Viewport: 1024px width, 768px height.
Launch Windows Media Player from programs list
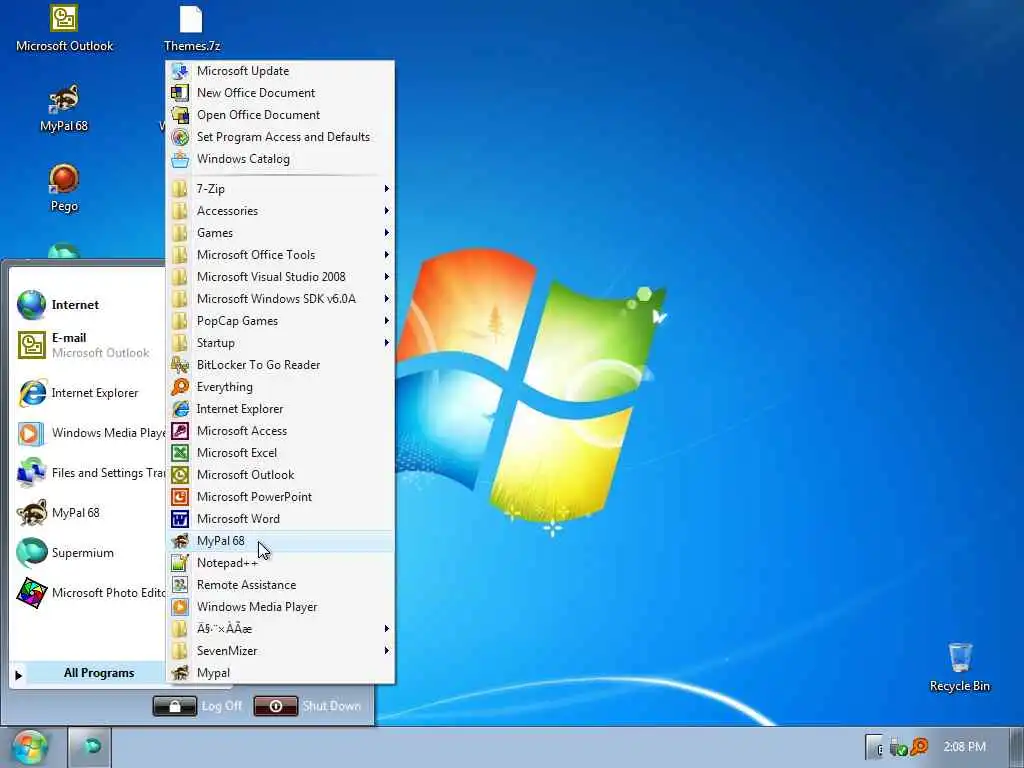(280, 607)
